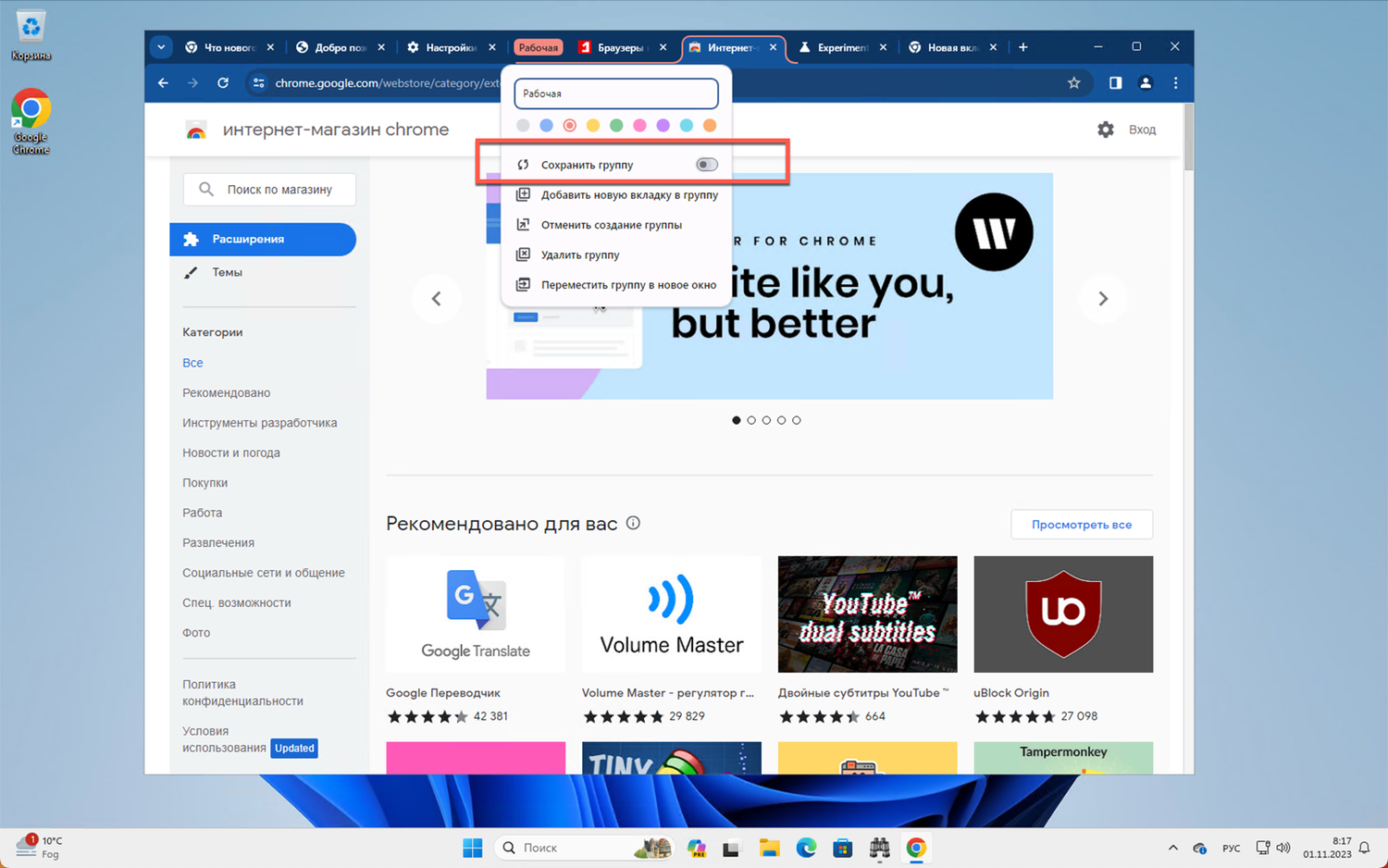Open the Volume Master extension thumbnail

672,614
